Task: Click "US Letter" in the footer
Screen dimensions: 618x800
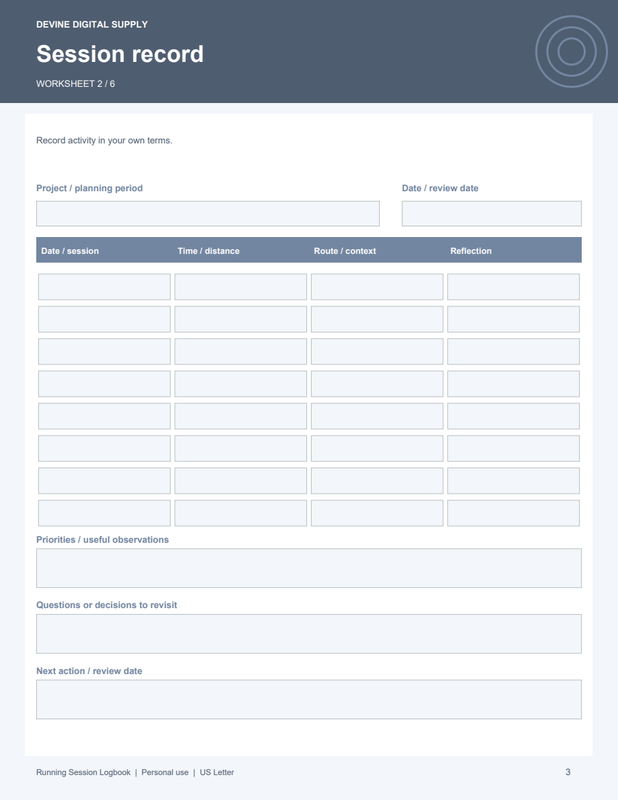Action: (217, 772)
